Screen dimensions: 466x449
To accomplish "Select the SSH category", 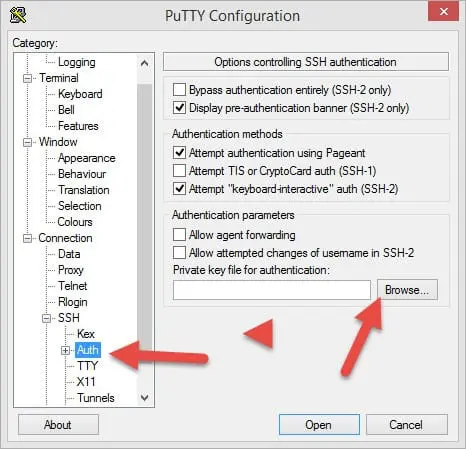I will 69,318.
